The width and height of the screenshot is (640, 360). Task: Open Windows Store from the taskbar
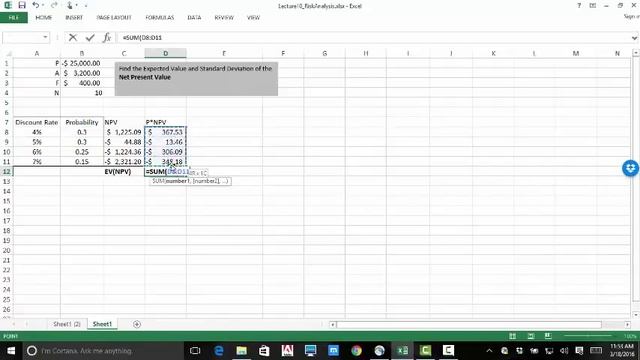click(x=264, y=351)
